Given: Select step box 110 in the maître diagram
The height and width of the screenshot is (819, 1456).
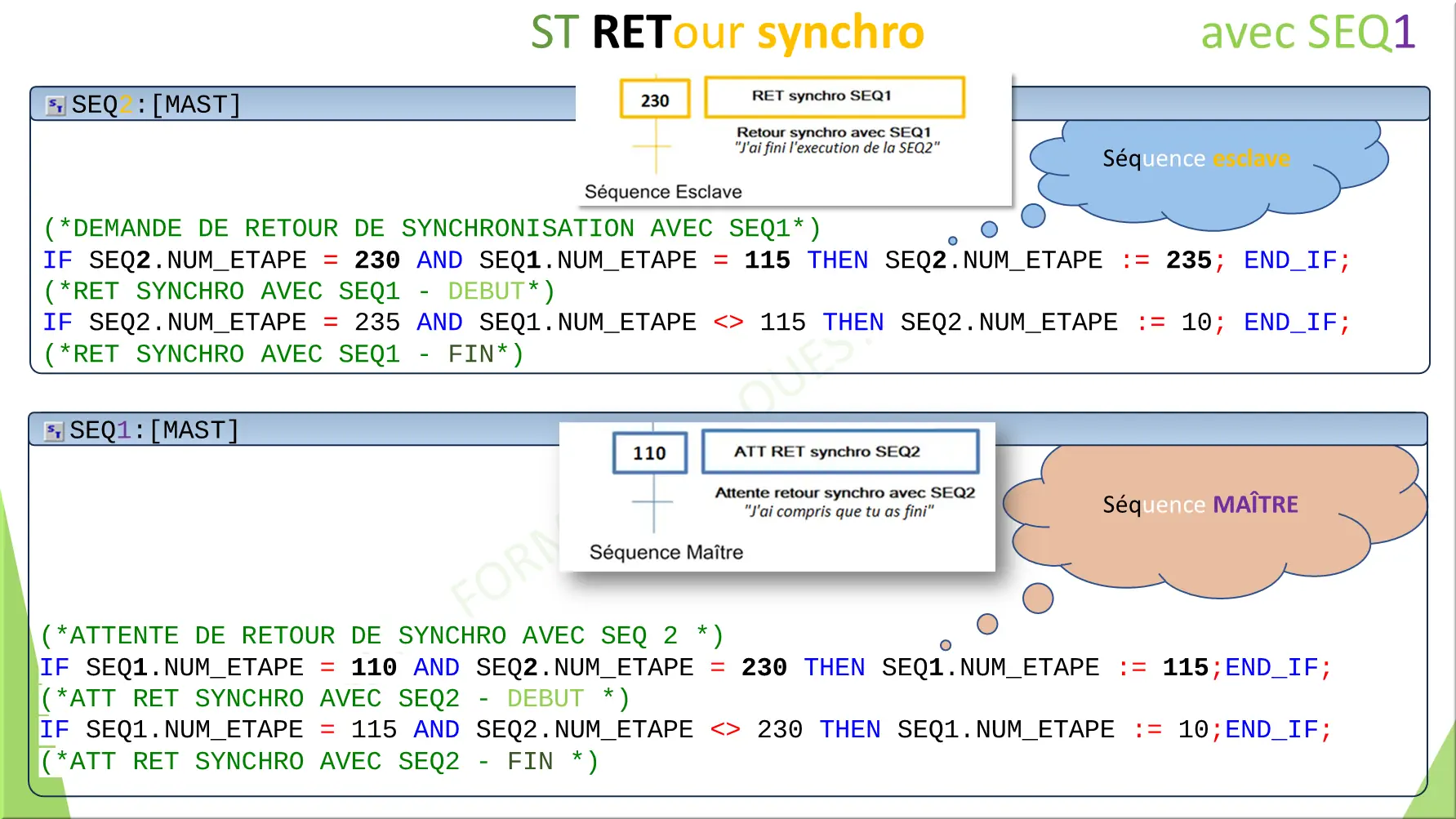Looking at the screenshot, I should coord(649,452).
